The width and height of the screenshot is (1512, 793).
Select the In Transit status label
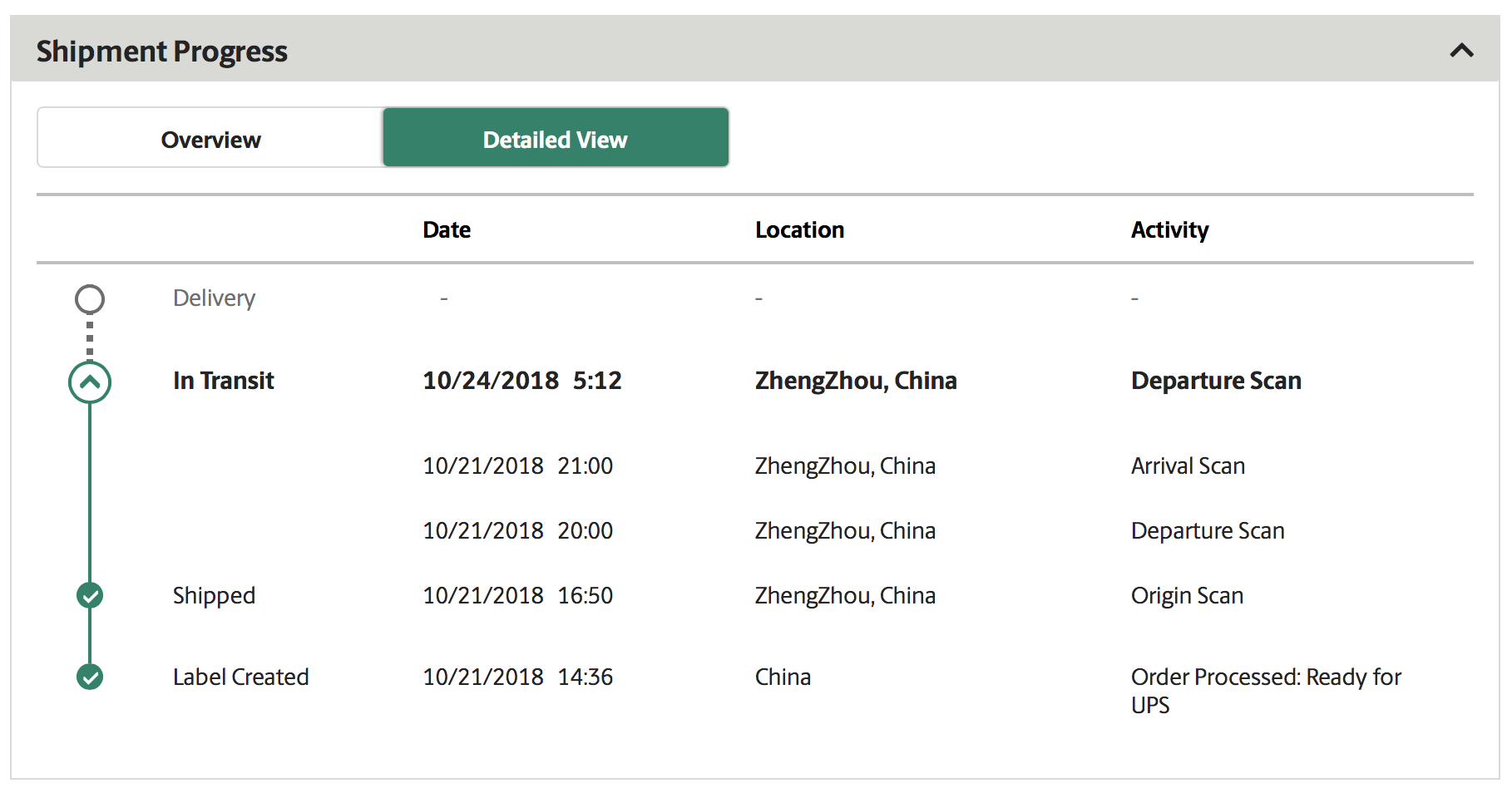click(224, 381)
